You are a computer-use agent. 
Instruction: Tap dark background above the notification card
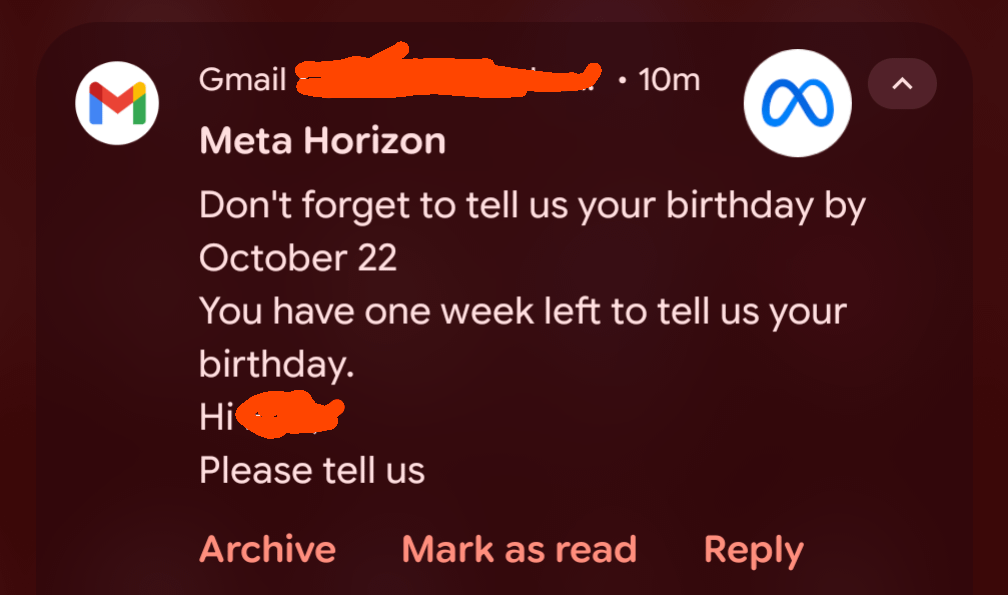[500, 10]
